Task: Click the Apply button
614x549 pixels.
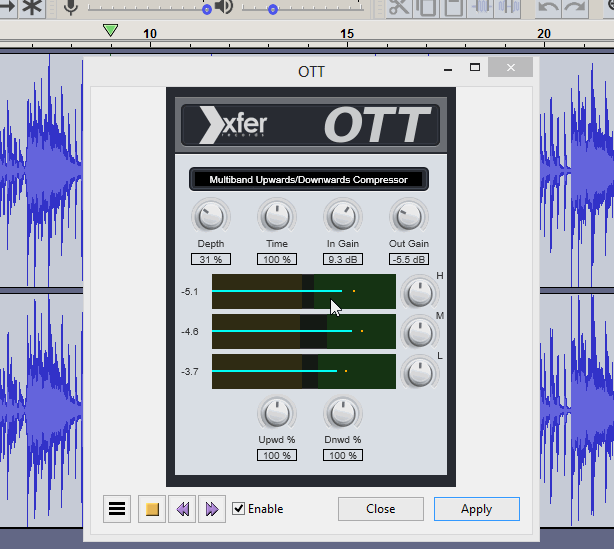Action: click(x=477, y=509)
